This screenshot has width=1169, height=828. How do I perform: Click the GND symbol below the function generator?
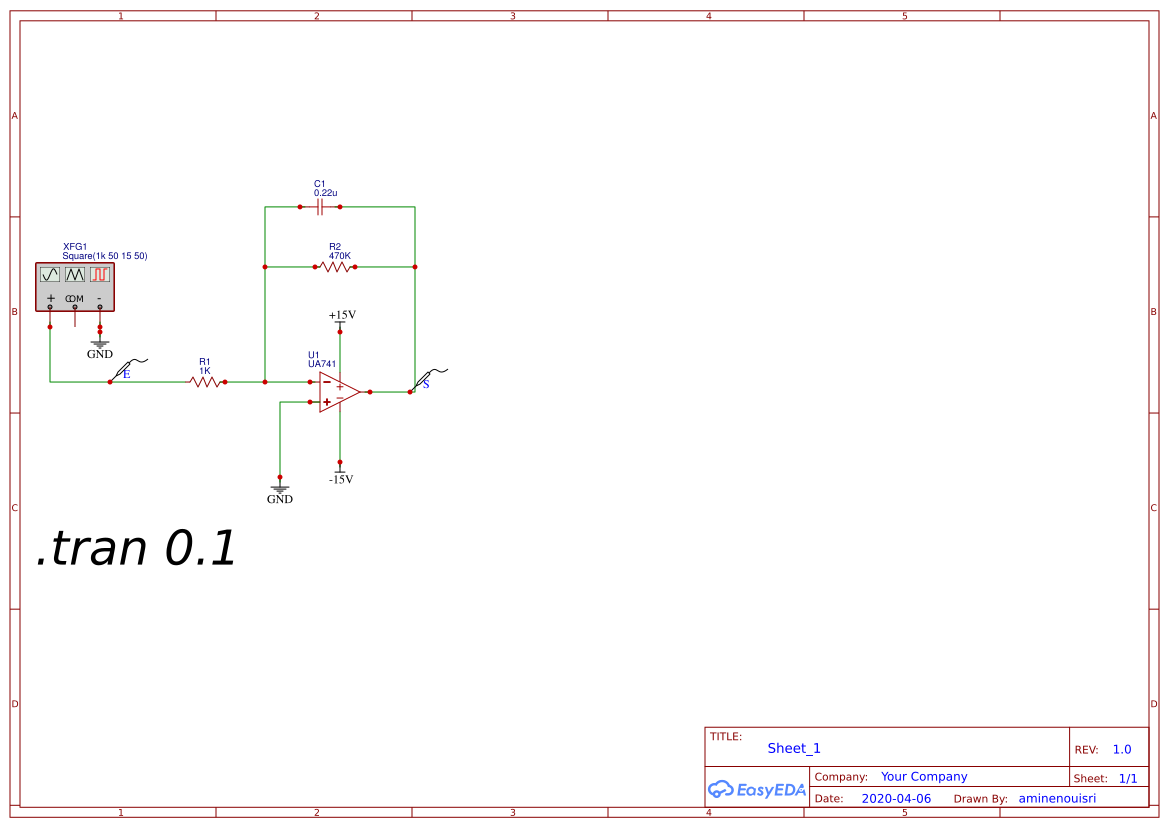click(99, 343)
